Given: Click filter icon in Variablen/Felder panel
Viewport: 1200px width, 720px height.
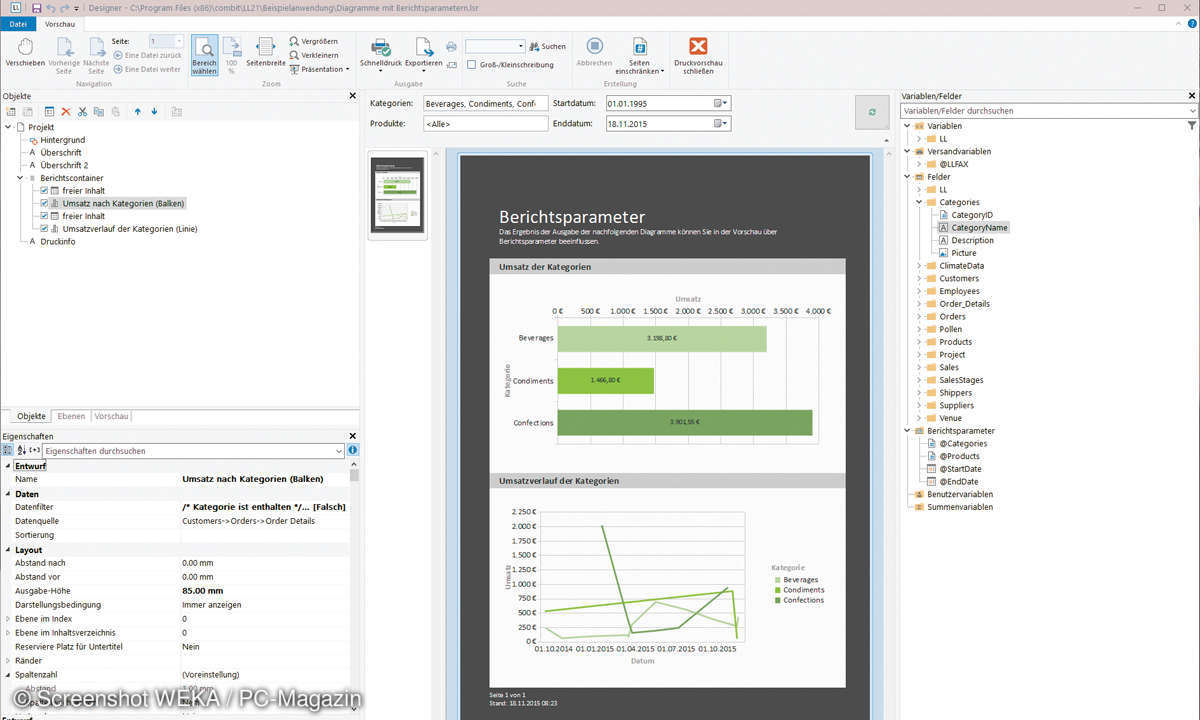Looking at the screenshot, I should [x=1192, y=126].
